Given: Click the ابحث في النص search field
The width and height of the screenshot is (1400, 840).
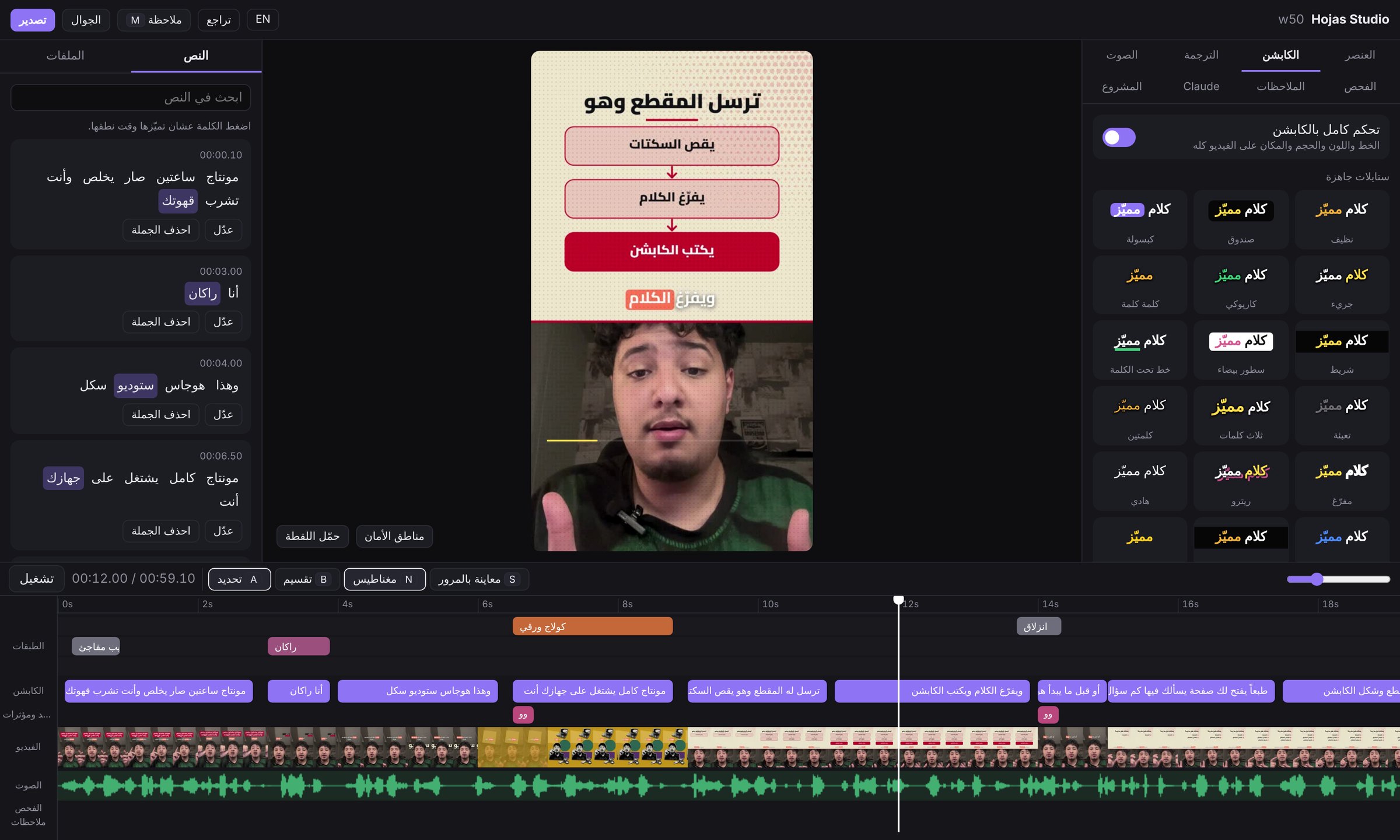Looking at the screenshot, I should (131, 97).
